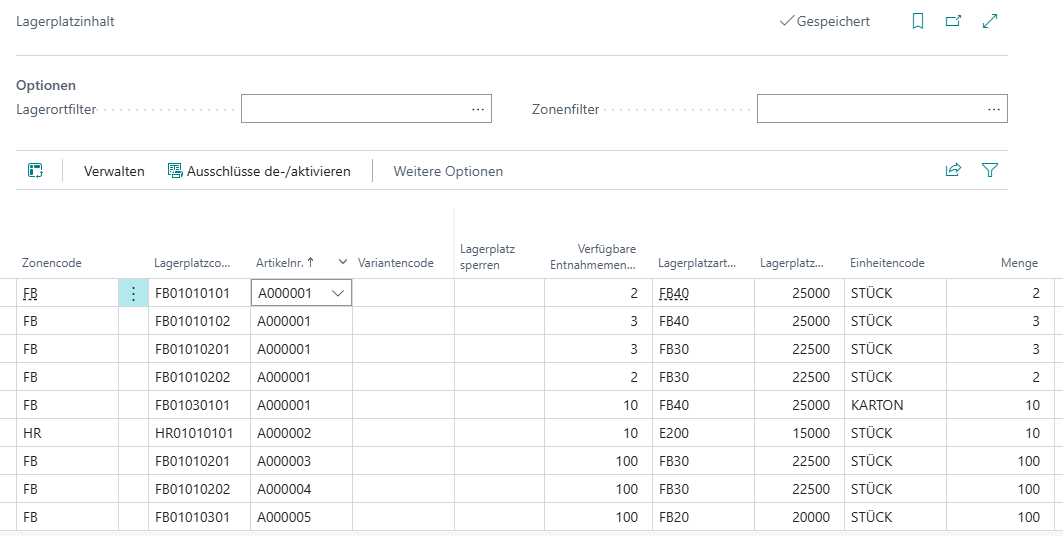Toggle Lagerplatz sperren for row HR01010101
1063x536 pixels.
point(499,433)
